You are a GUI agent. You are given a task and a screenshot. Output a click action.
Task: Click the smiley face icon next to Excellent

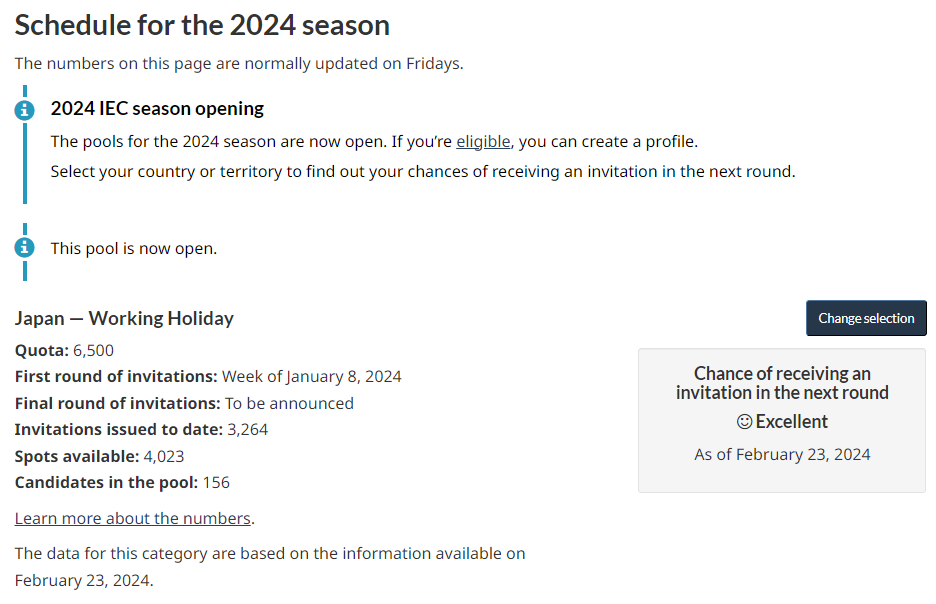click(x=744, y=422)
